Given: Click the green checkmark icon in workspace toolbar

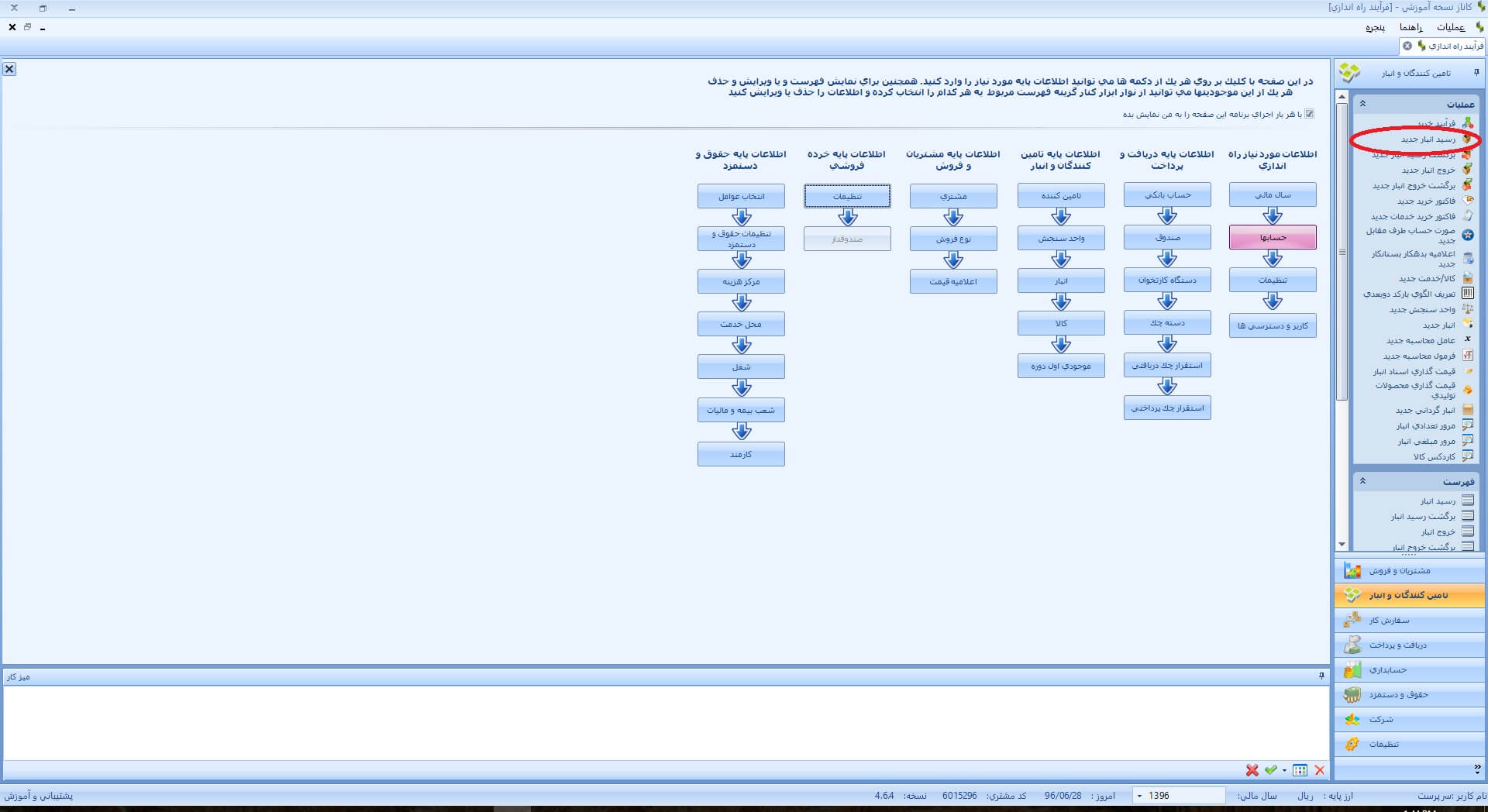Looking at the screenshot, I should (1271, 770).
